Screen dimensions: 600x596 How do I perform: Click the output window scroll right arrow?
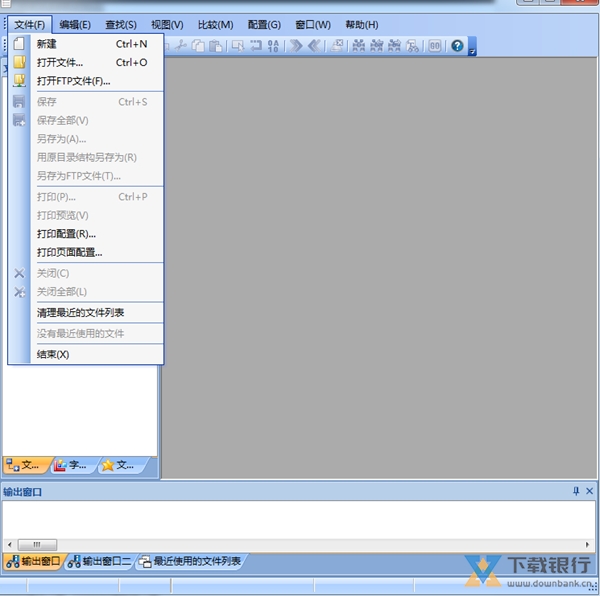(587, 544)
